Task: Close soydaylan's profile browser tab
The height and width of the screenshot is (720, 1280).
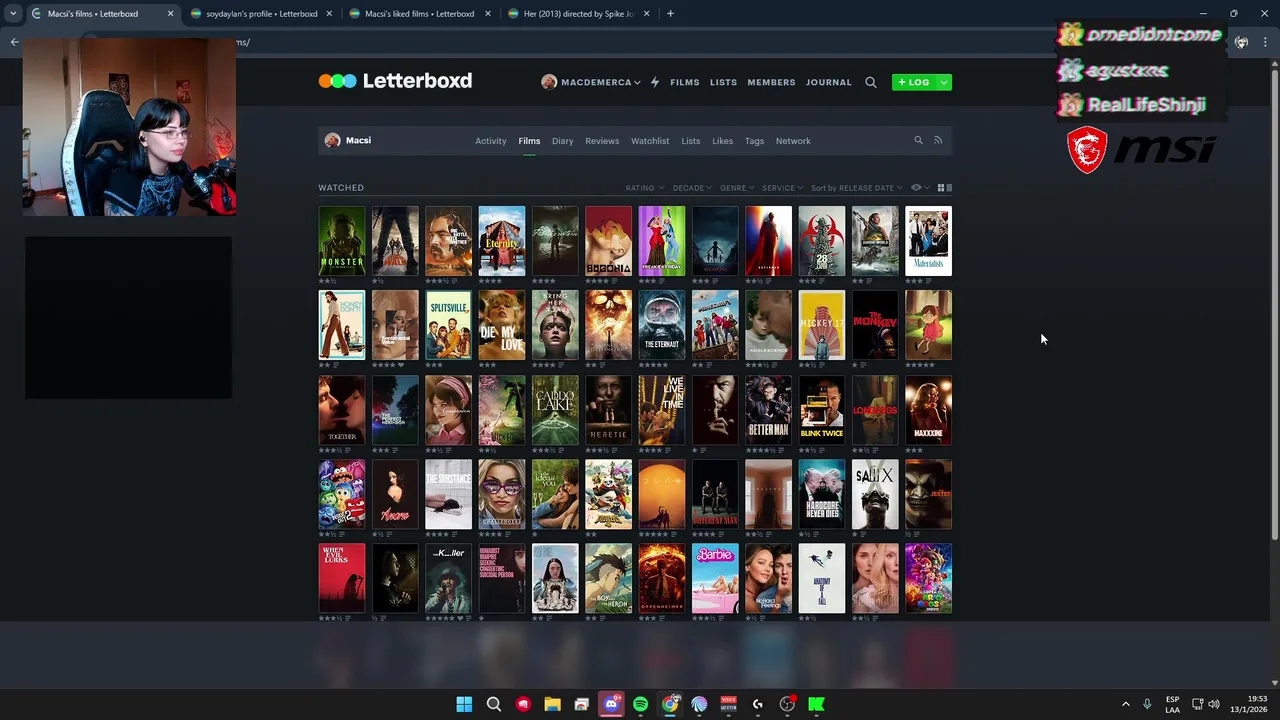Action: (329, 14)
